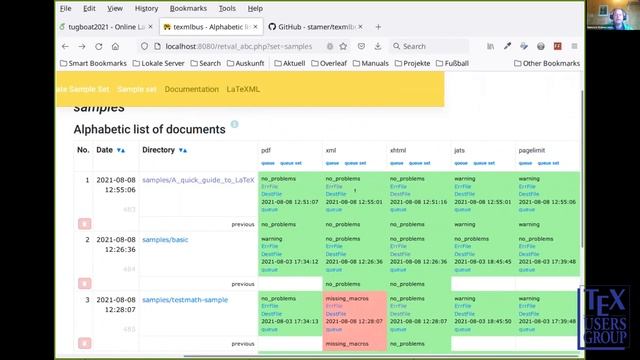Open the Tools menu
The width and height of the screenshot is (640, 360).
tap(227, 9)
